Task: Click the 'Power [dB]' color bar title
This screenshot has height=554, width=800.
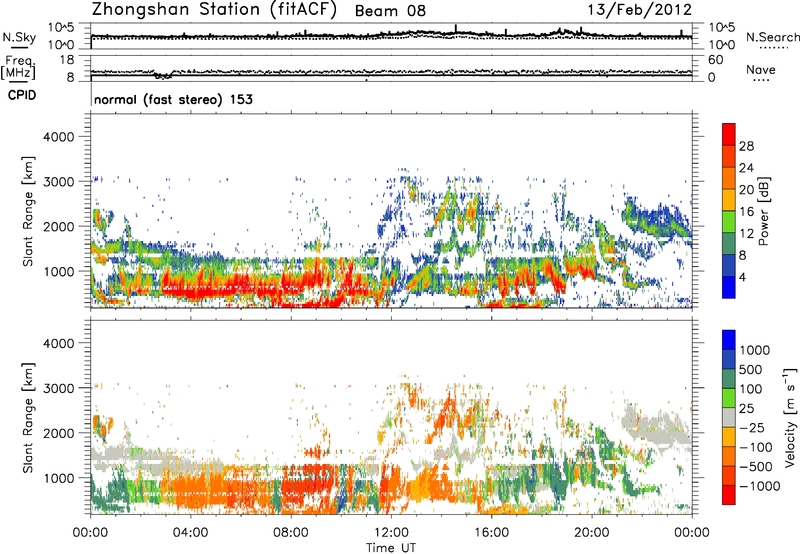Action: (763, 211)
